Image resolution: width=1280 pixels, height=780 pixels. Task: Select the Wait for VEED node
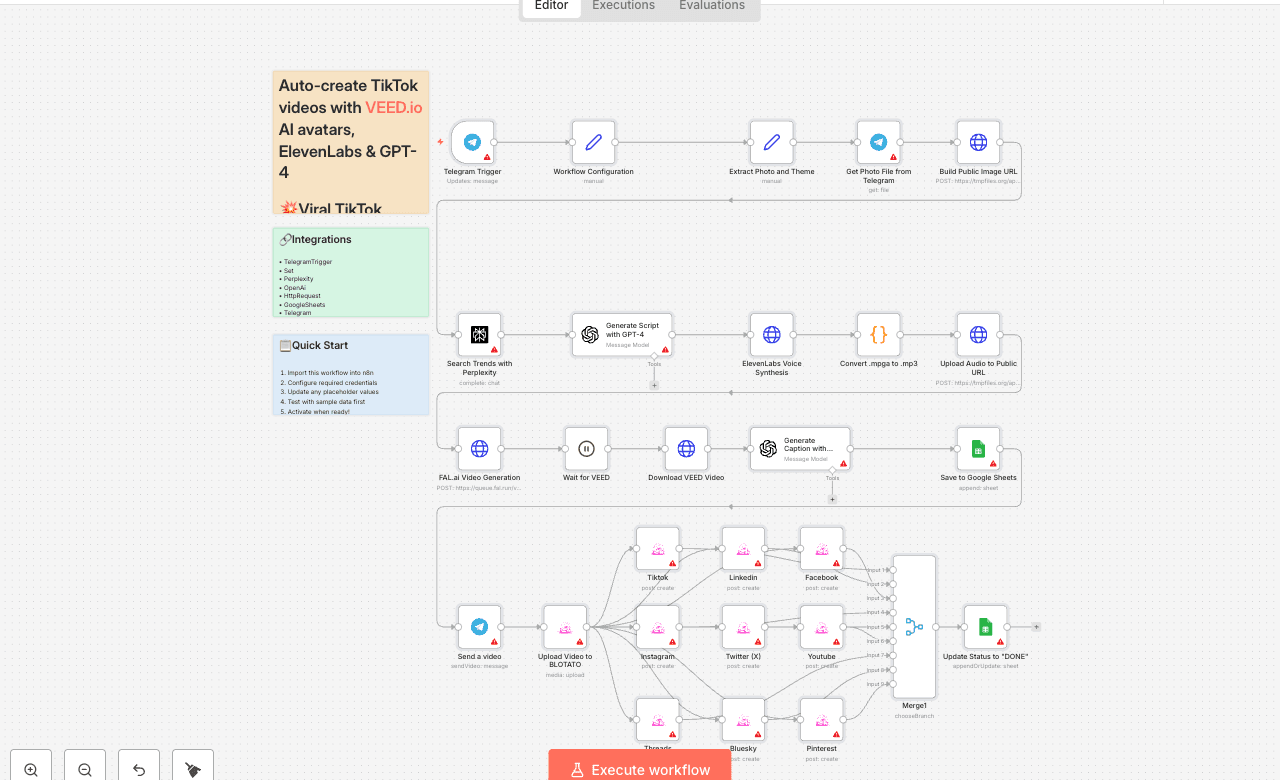tap(586, 448)
